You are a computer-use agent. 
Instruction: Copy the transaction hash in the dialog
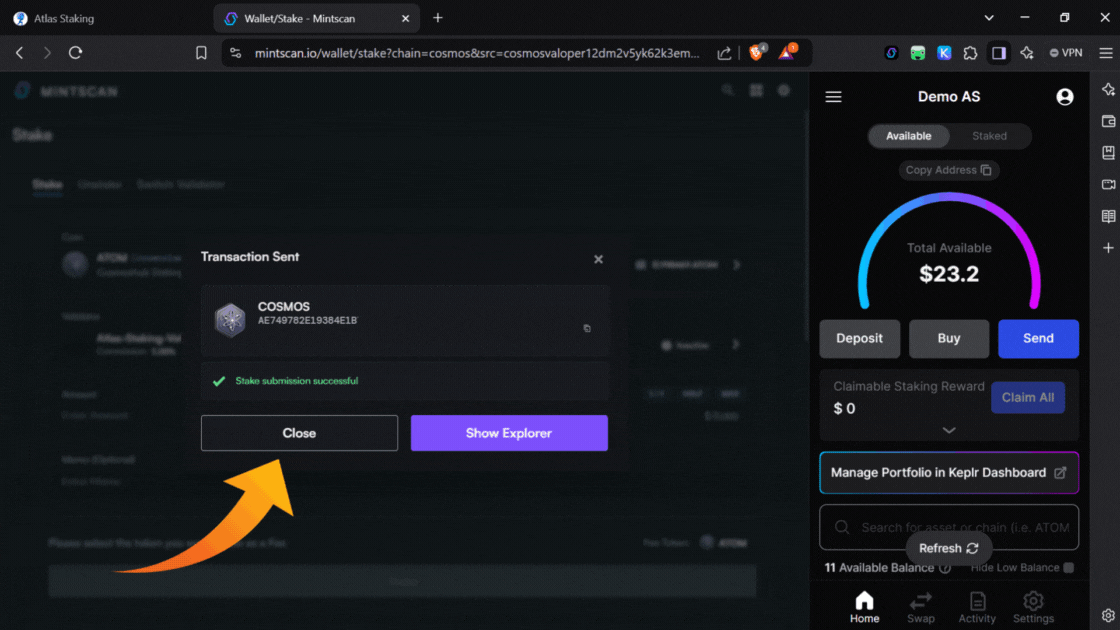pos(587,328)
